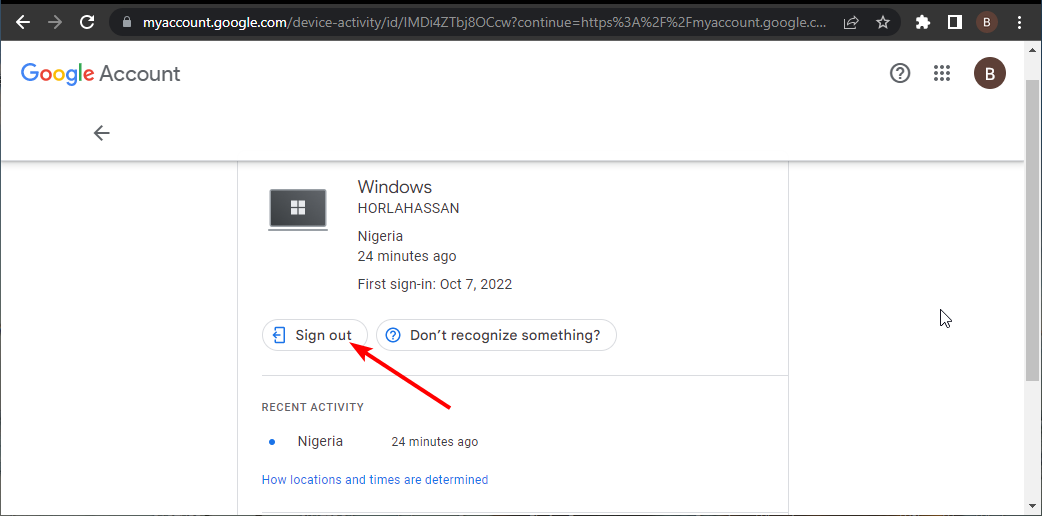1042x516 pixels.
Task: Open the Google apps grid
Action: (x=941, y=73)
